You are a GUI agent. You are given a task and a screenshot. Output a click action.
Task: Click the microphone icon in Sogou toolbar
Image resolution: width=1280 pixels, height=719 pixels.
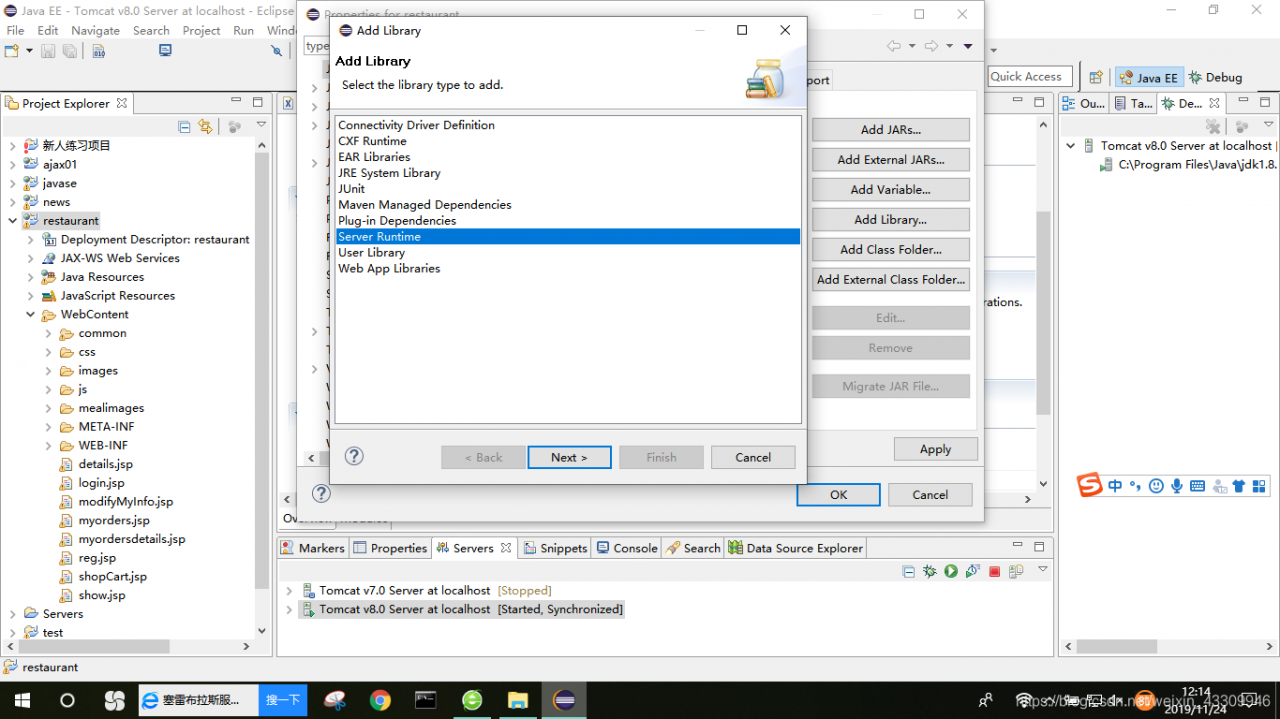pos(1177,486)
